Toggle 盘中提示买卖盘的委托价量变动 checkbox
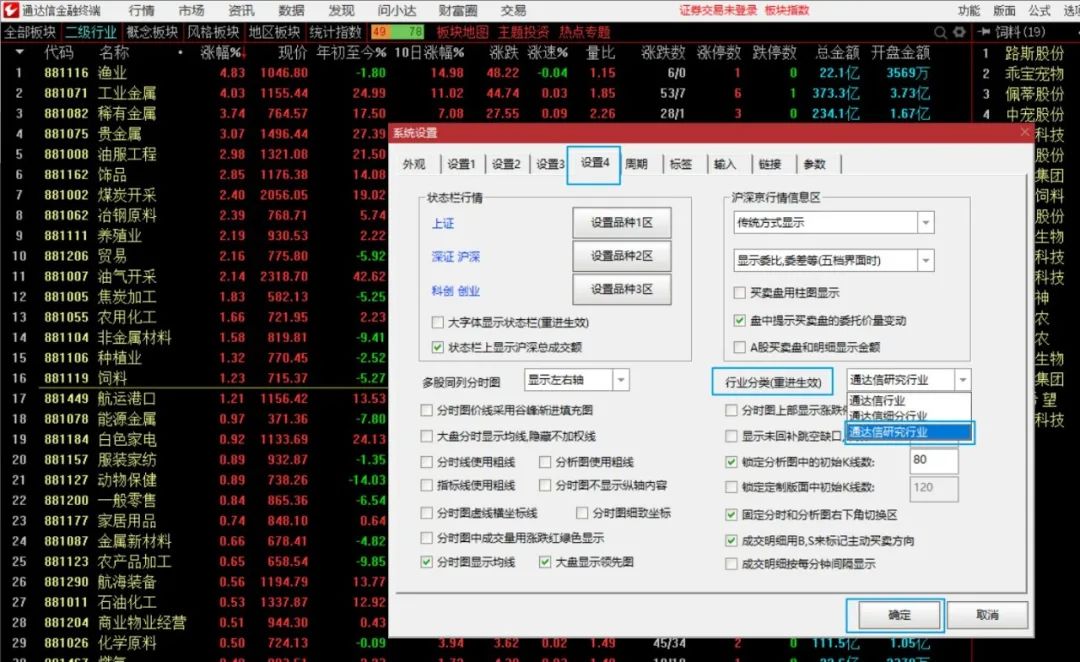1080x662 pixels. coord(740,320)
